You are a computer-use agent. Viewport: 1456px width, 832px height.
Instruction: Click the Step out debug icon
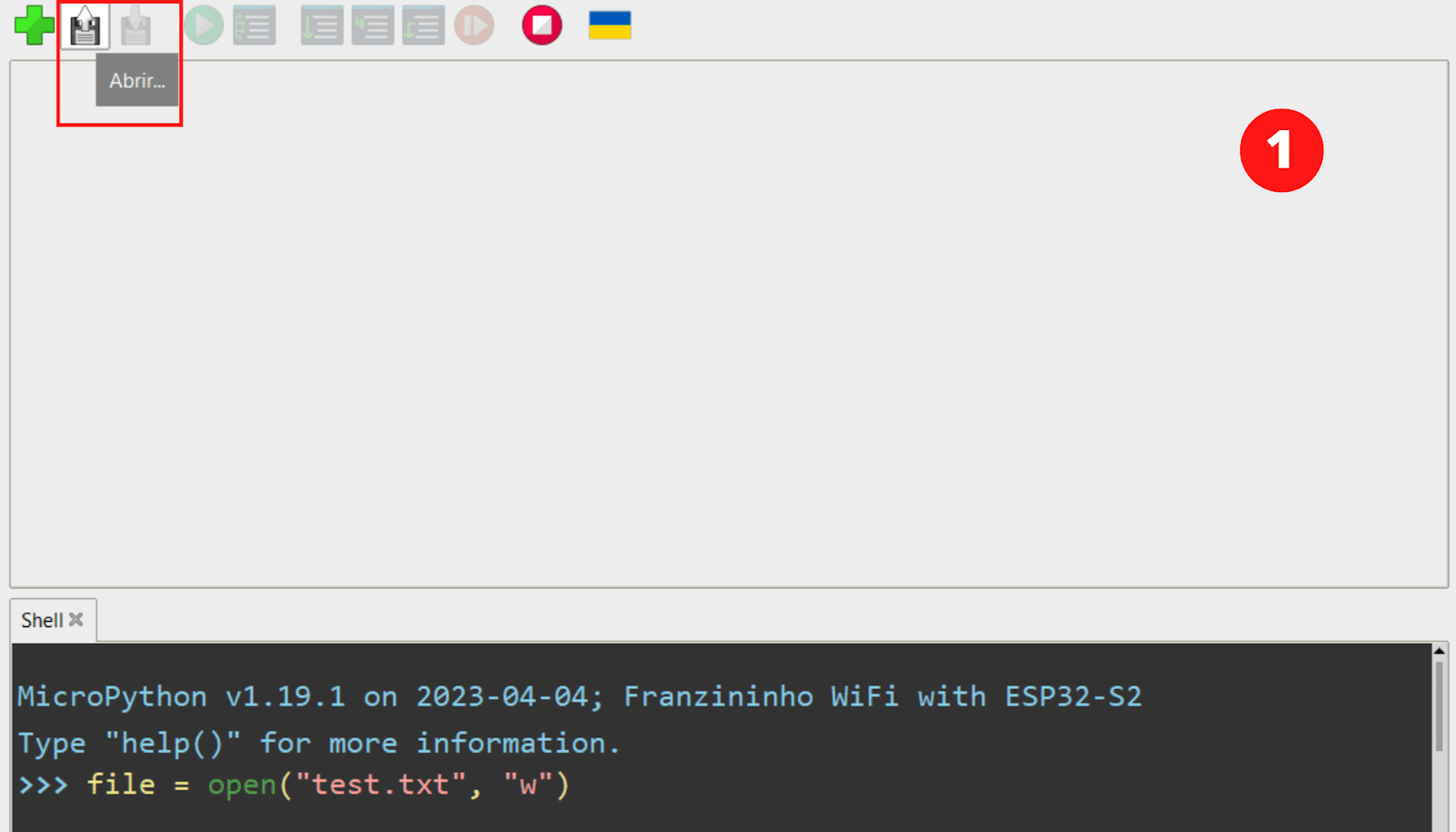click(423, 25)
